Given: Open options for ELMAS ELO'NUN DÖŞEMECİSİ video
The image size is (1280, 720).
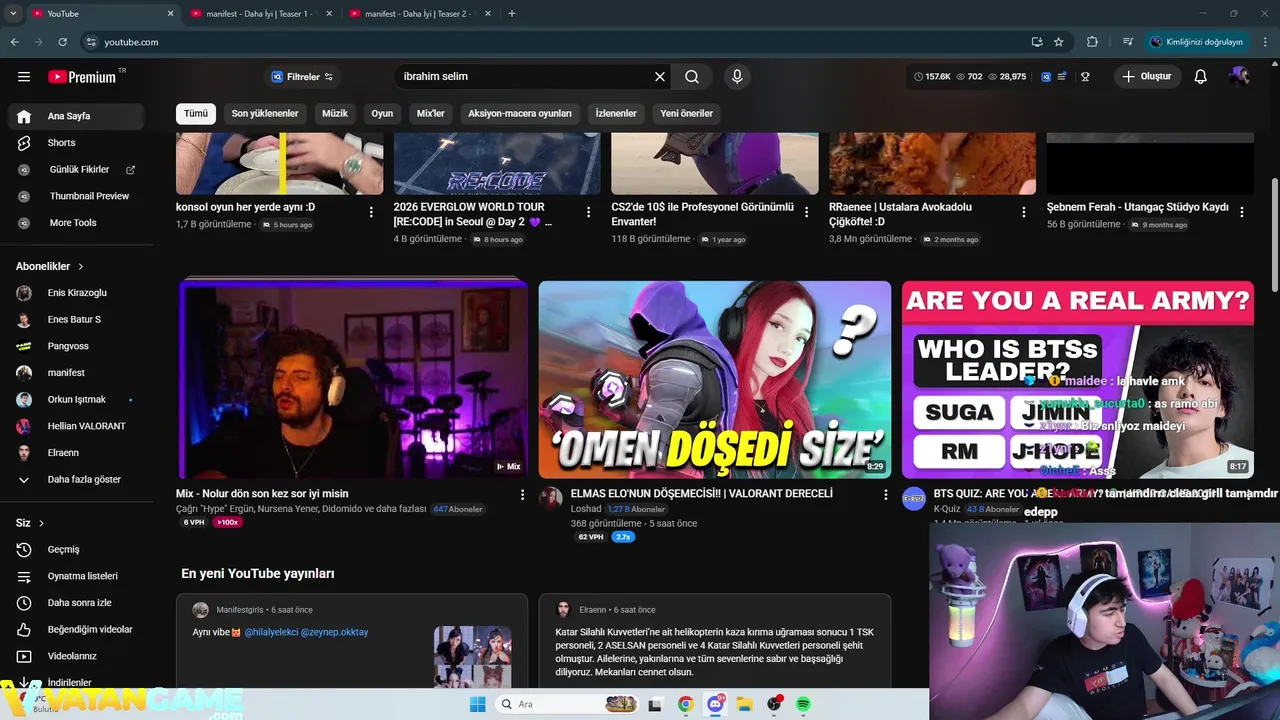Looking at the screenshot, I should 885,495.
